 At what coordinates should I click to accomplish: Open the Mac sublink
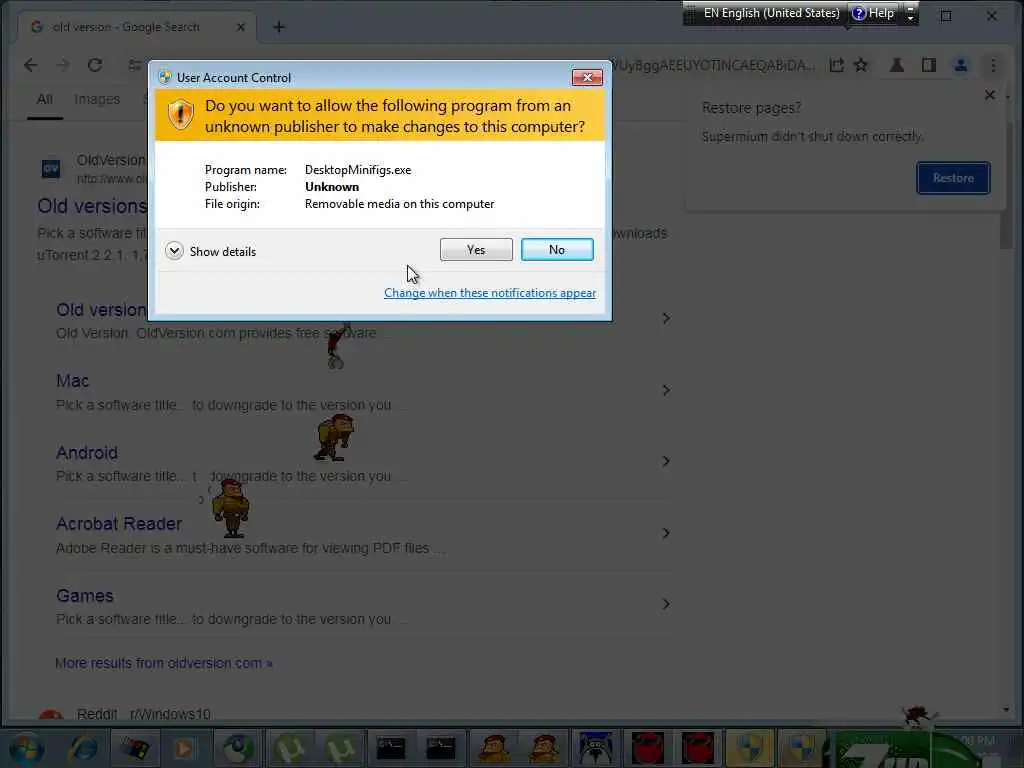tap(72, 381)
